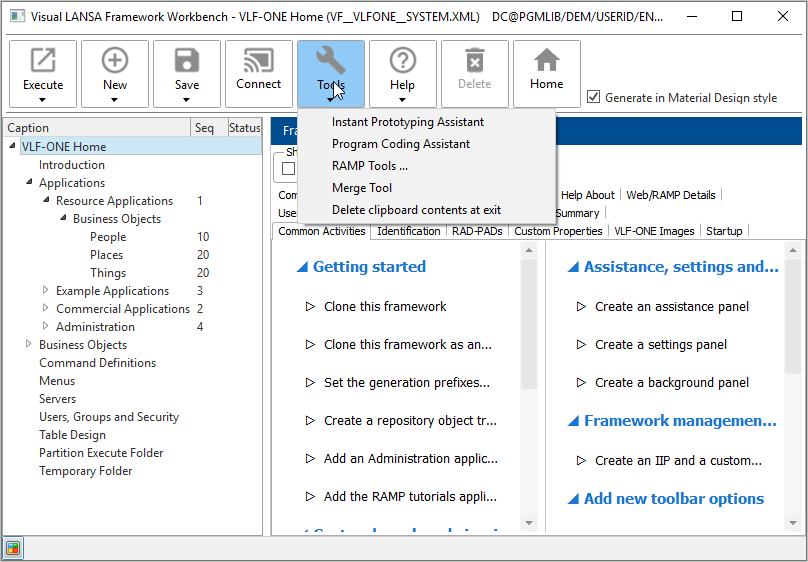Click the Connect cast icon
The image size is (808, 562).
(x=259, y=60)
